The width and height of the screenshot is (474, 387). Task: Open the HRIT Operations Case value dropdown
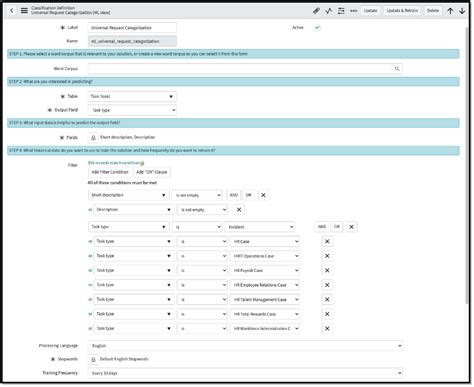click(x=265, y=256)
